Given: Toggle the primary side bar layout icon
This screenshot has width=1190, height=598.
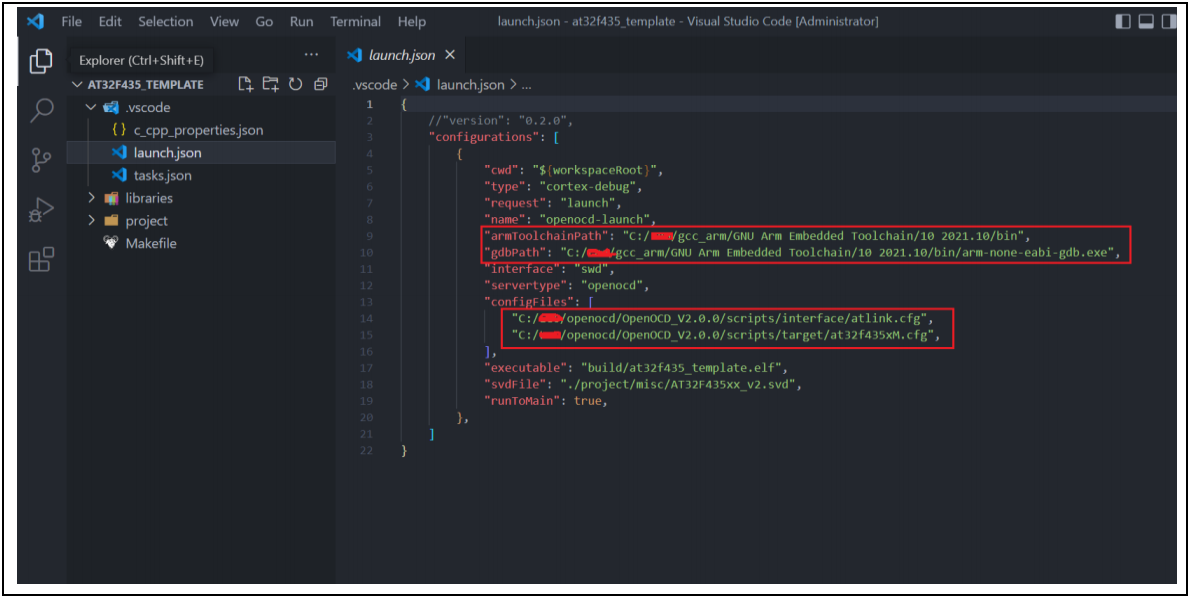Looking at the screenshot, I should click(1123, 21).
